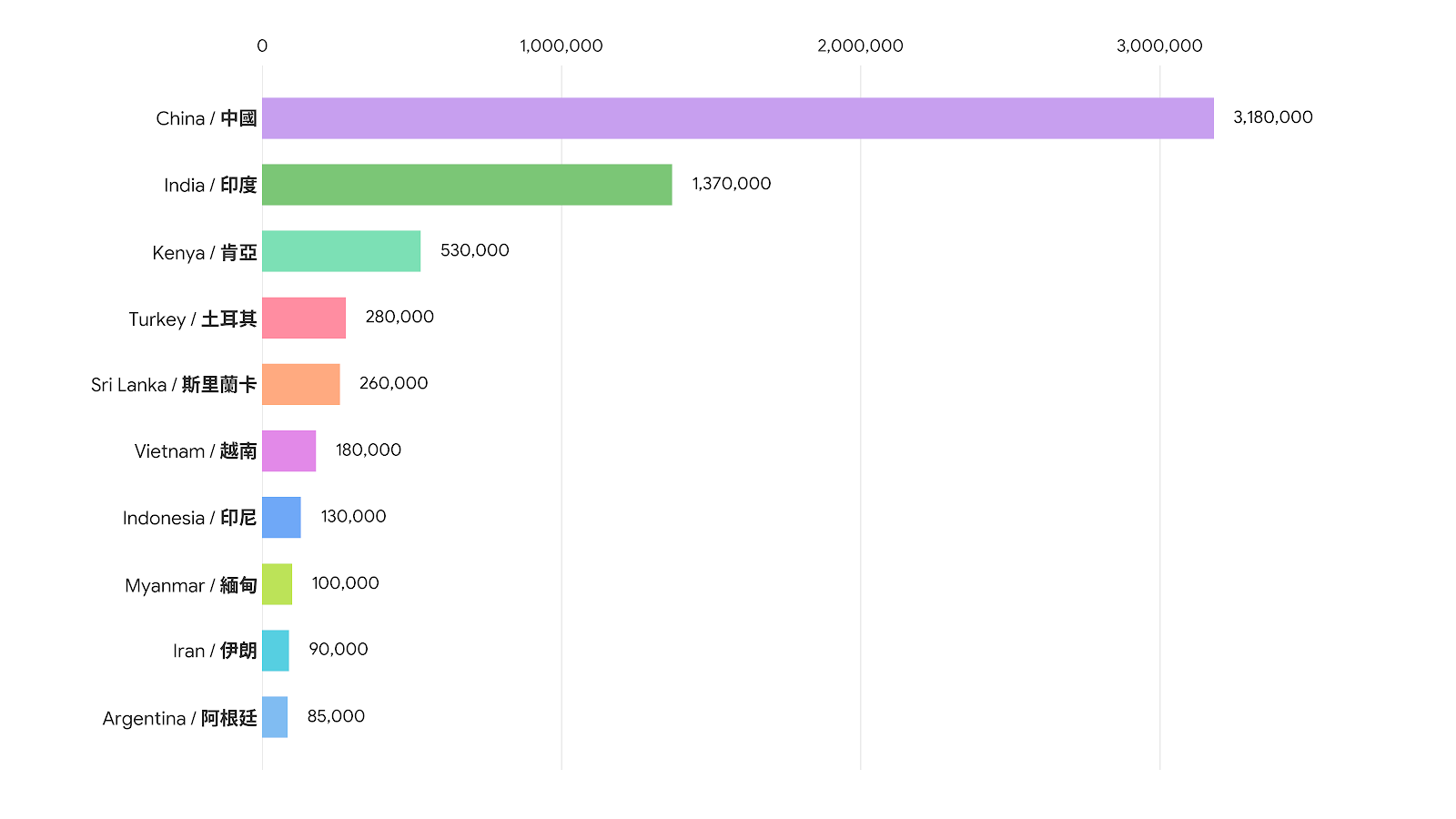1456x819 pixels.
Task: Click the 'Argentina / 阿根廷' label
Action: pos(180,718)
